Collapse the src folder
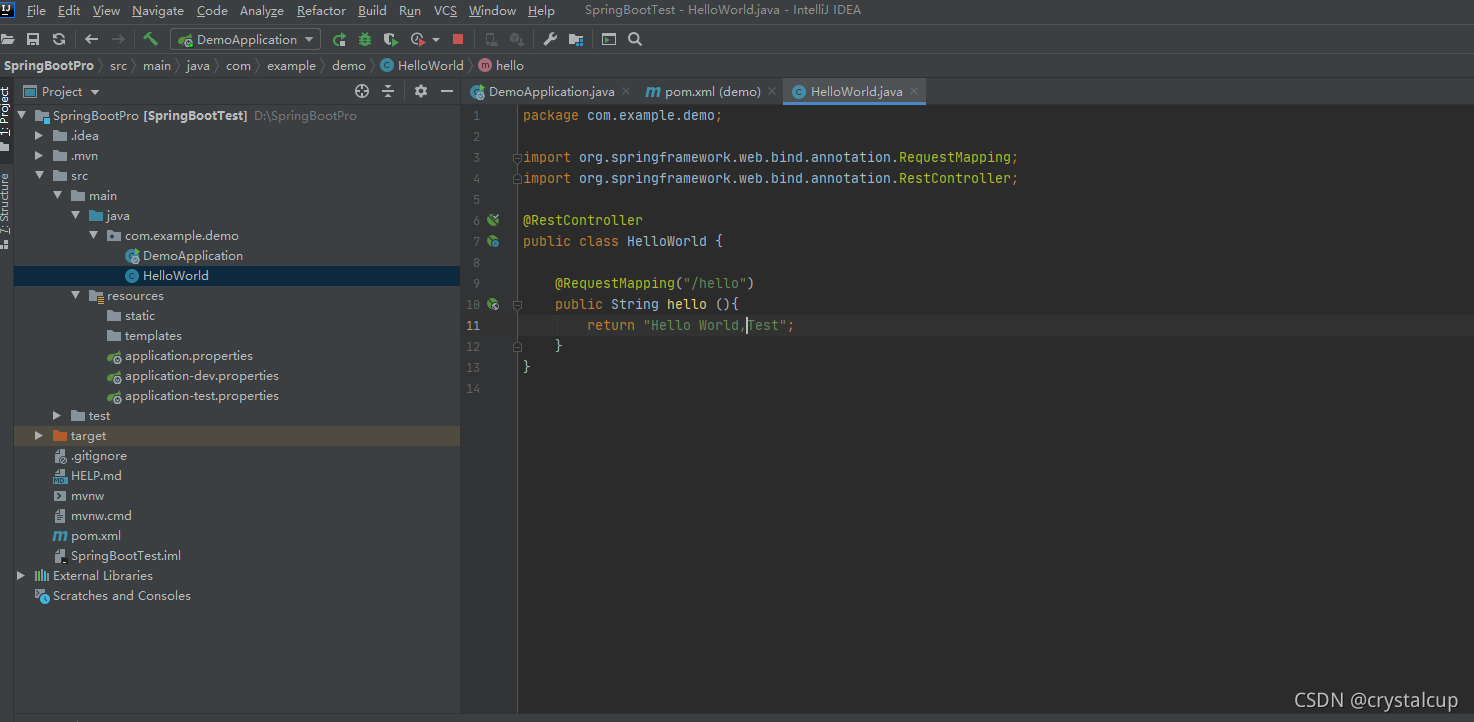The width and height of the screenshot is (1474, 722). tap(40, 175)
